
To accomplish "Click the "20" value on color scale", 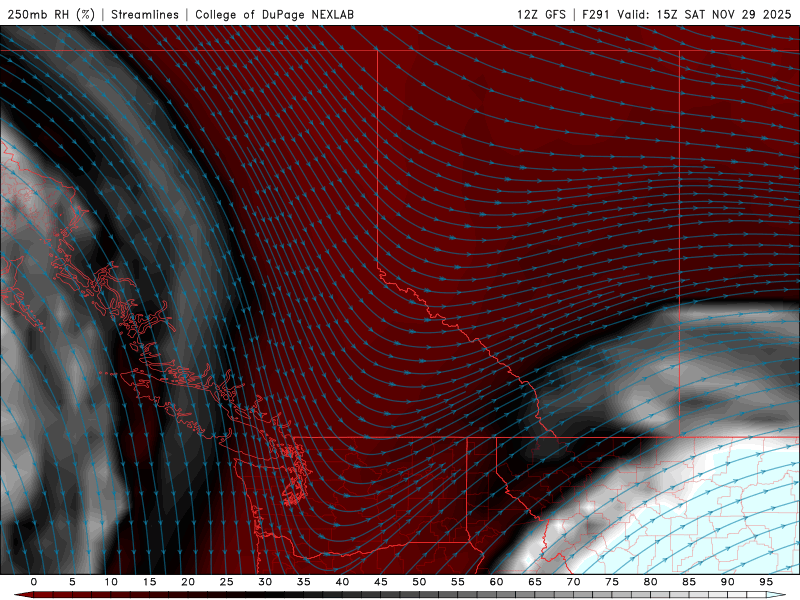I will tap(188, 582).
